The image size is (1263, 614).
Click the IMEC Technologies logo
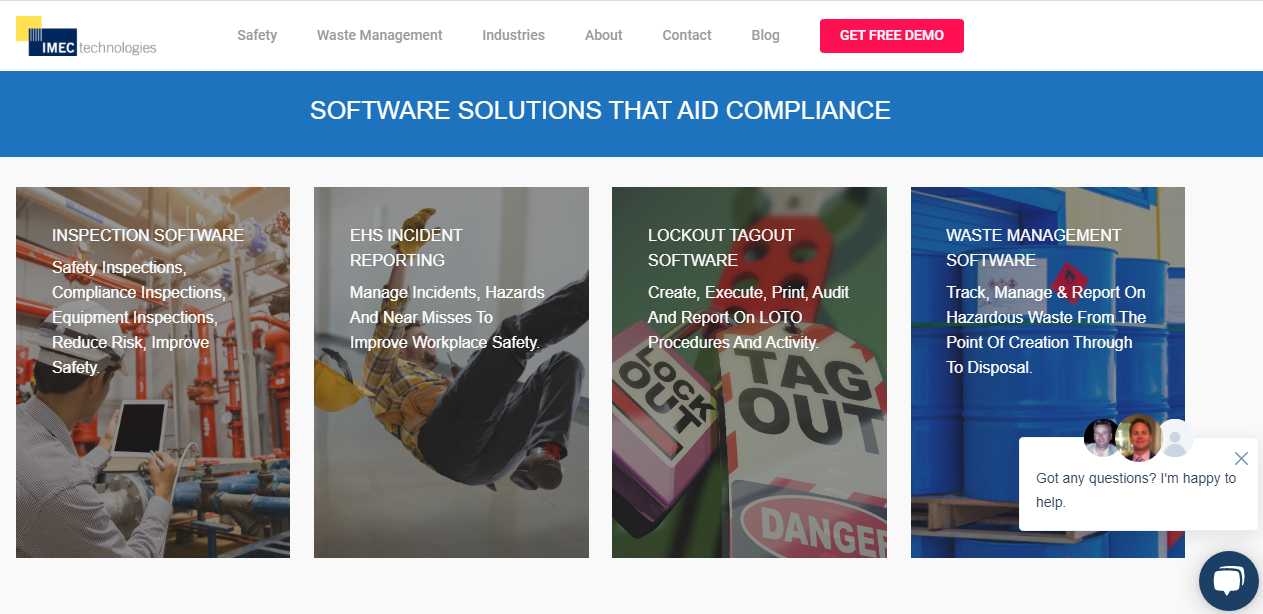[x=86, y=36]
